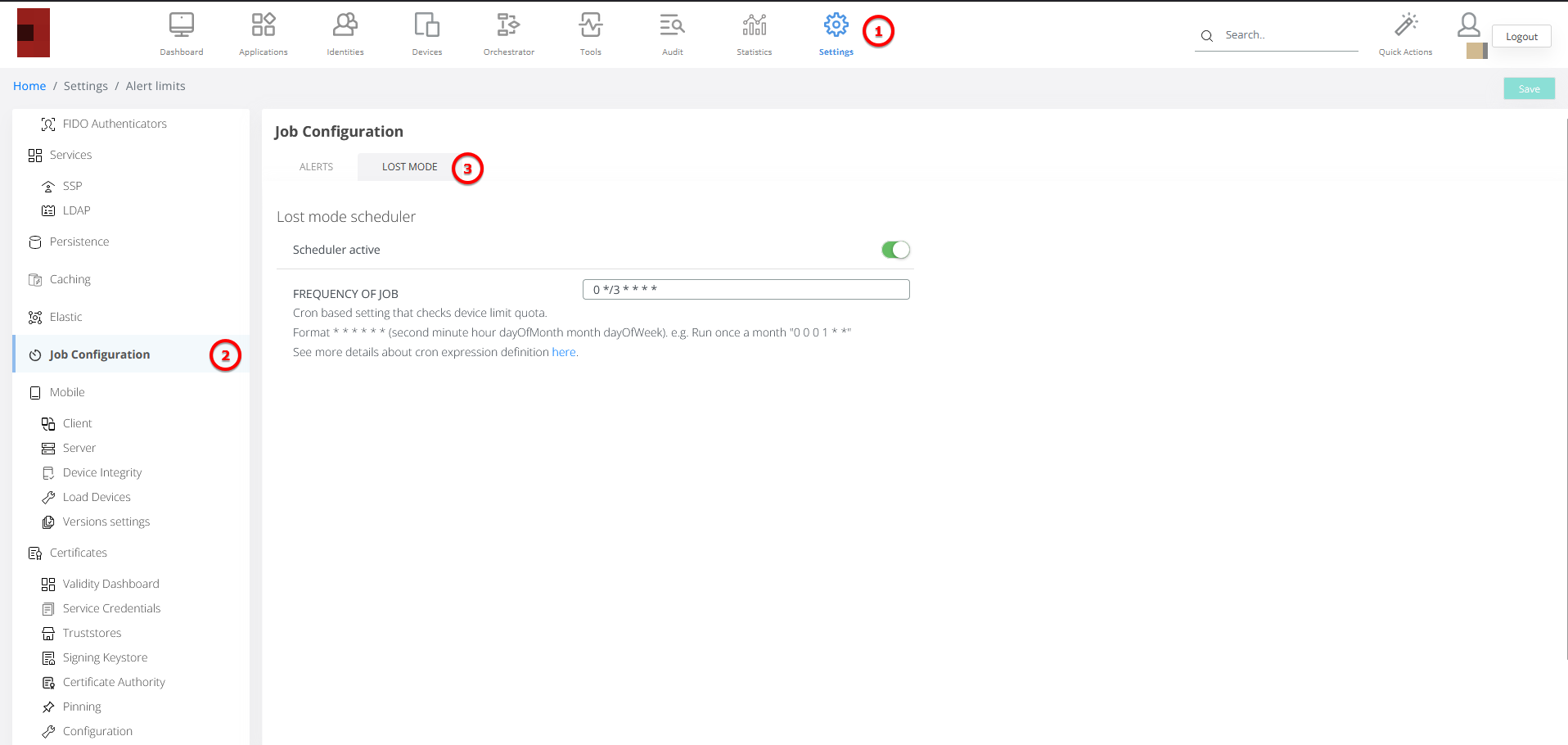
Task: Open the Statistics chart icon
Action: pos(754,25)
